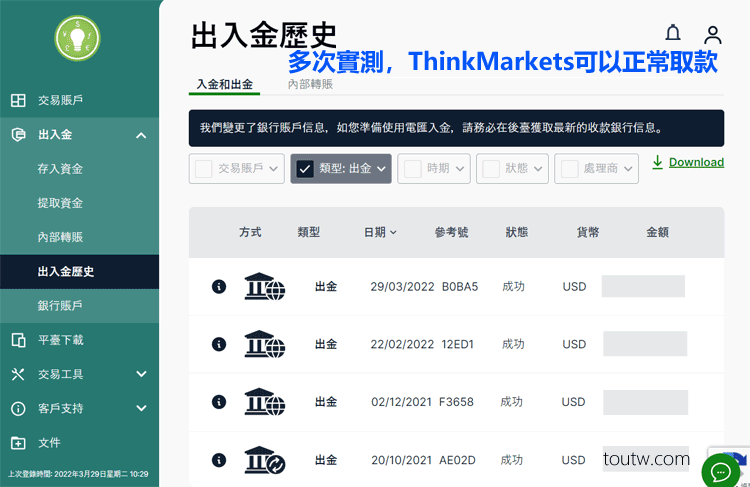Image resolution: width=750 pixels, height=487 pixels.
Task: Click the 貨幣 column header
Action: (588, 232)
